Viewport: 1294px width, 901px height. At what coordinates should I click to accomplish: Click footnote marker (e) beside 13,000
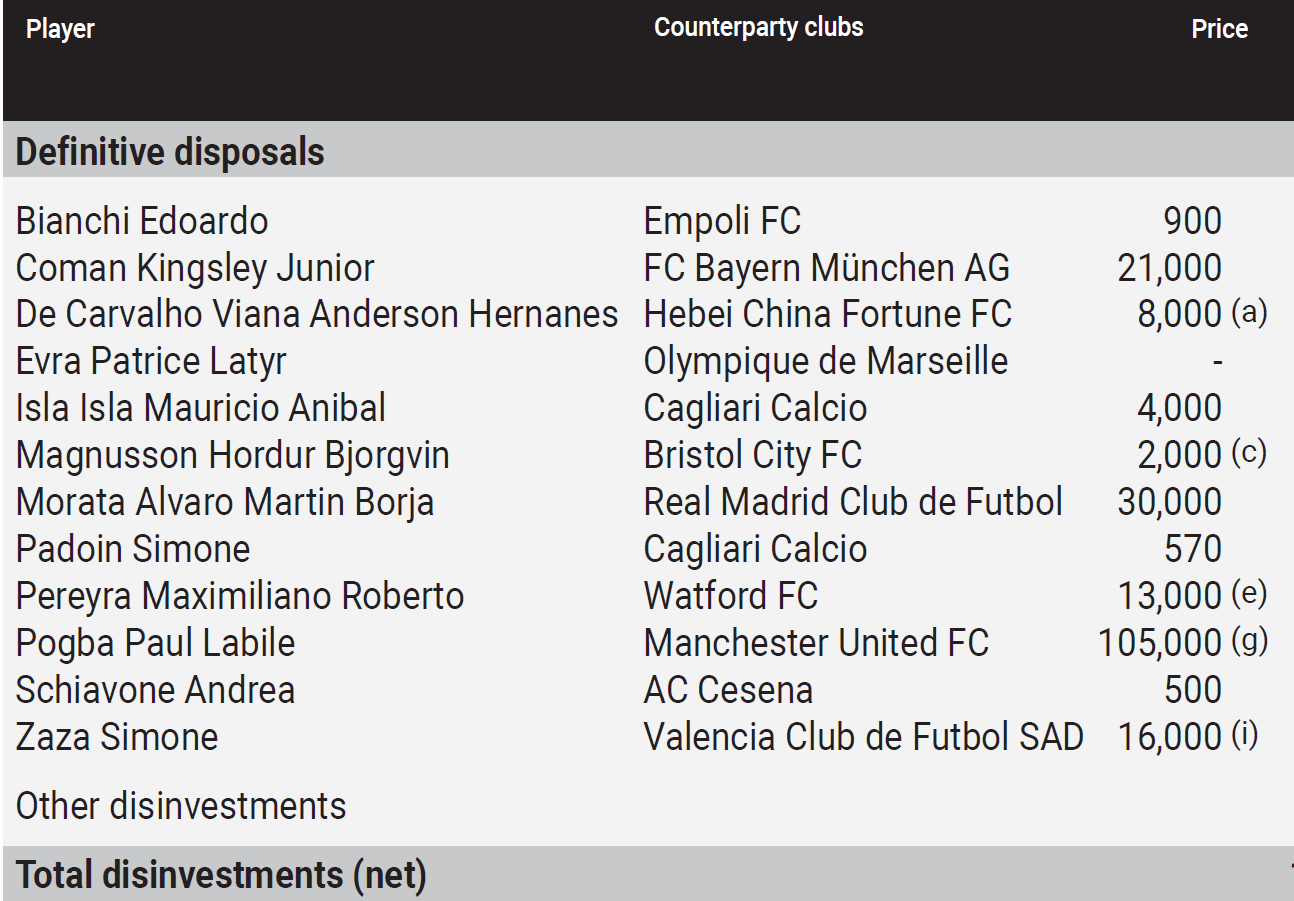click(x=1249, y=594)
